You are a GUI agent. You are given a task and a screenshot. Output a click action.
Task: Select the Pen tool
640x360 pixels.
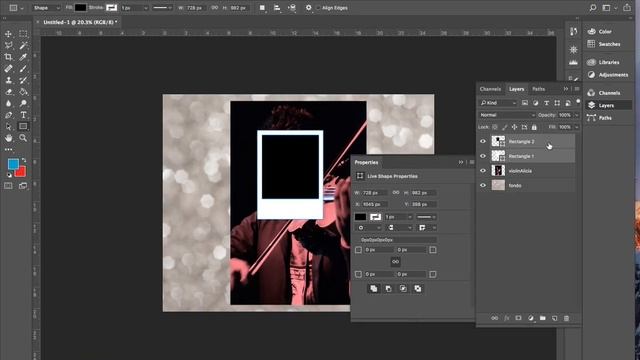click(x=8, y=115)
